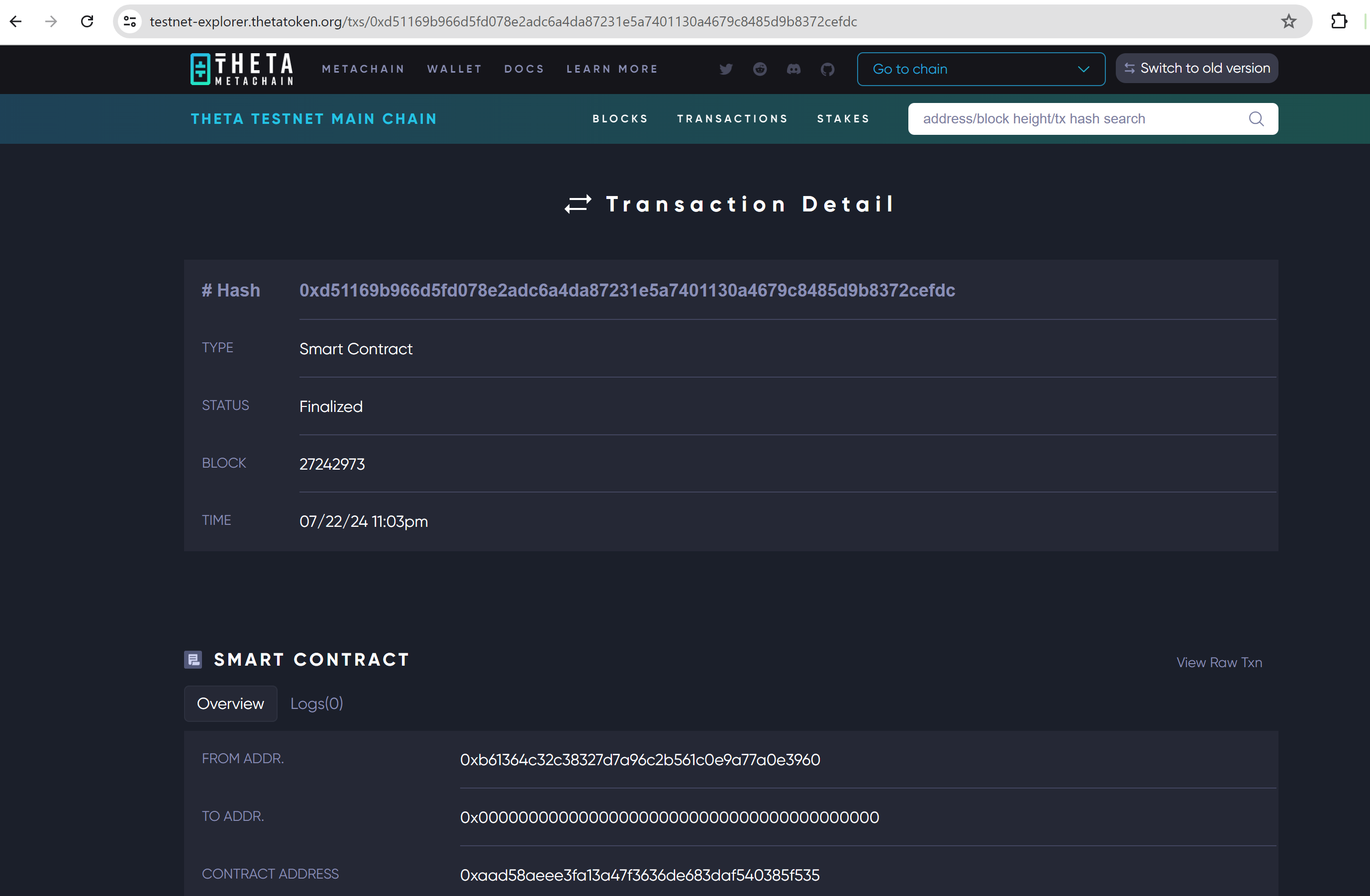Open the Discord social icon
This screenshot has height=896, width=1370.
pos(794,69)
